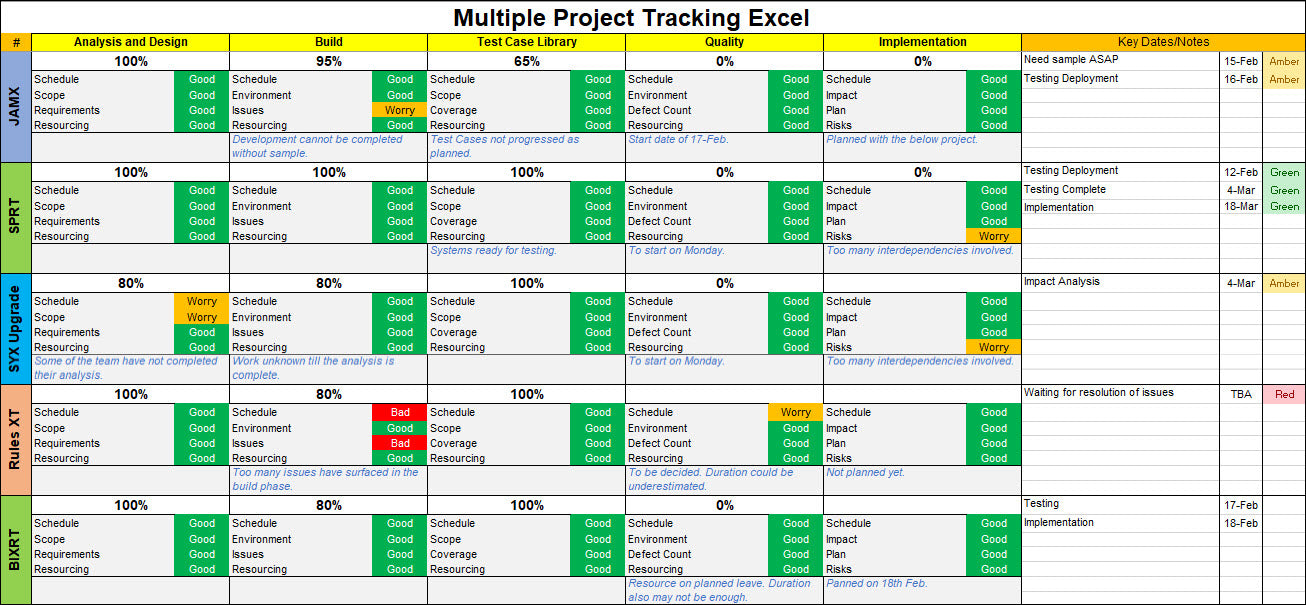The image size is (1306, 605).
Task: Select the Worry cell for Rules XT Quality Schedule
Action: [795, 412]
